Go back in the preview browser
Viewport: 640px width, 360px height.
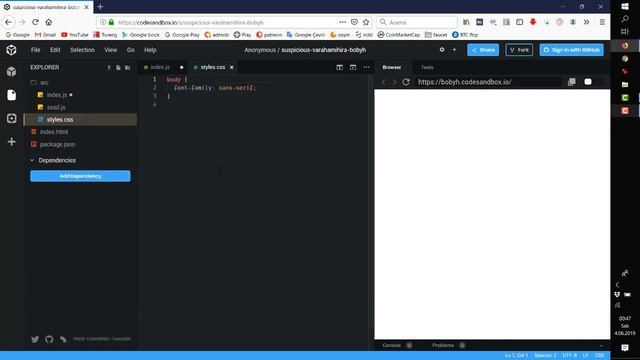point(383,82)
